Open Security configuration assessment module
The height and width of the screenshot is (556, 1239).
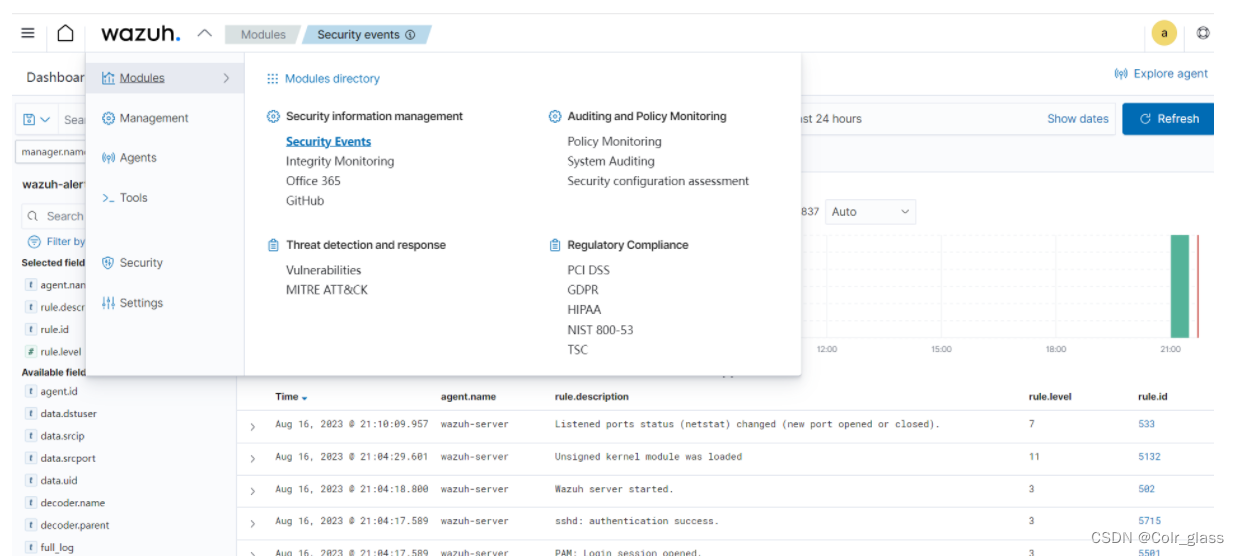pyautogui.click(x=658, y=181)
